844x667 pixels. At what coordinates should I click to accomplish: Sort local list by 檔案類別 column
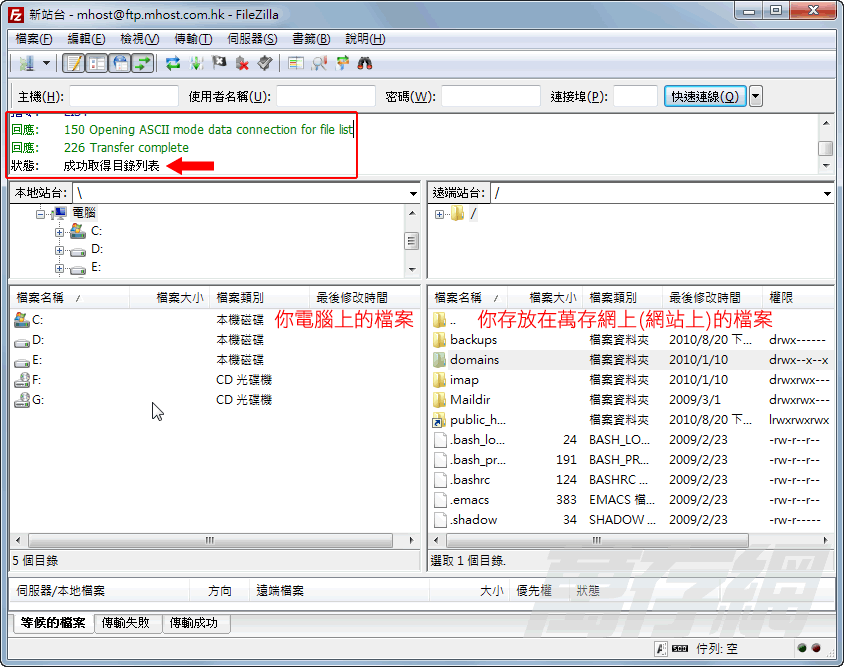point(259,297)
